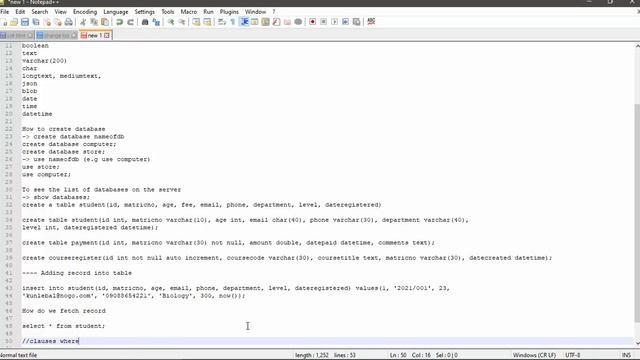Viewport: 640px width, 360px height.
Task: Click the vertical scrollbar thumb
Action: pyautogui.click(x=637, y=212)
